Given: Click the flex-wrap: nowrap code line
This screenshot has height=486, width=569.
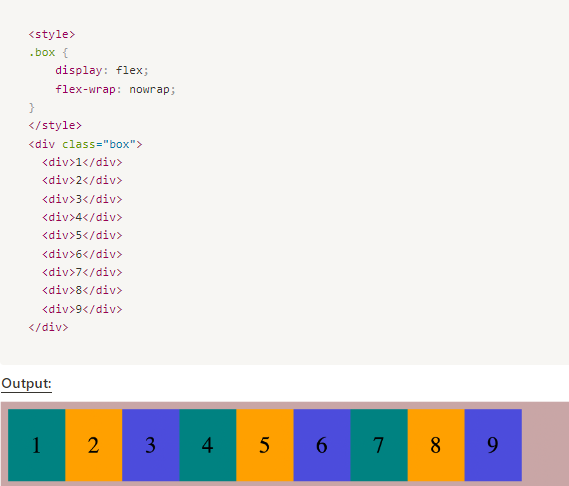Looking at the screenshot, I should click(115, 89).
